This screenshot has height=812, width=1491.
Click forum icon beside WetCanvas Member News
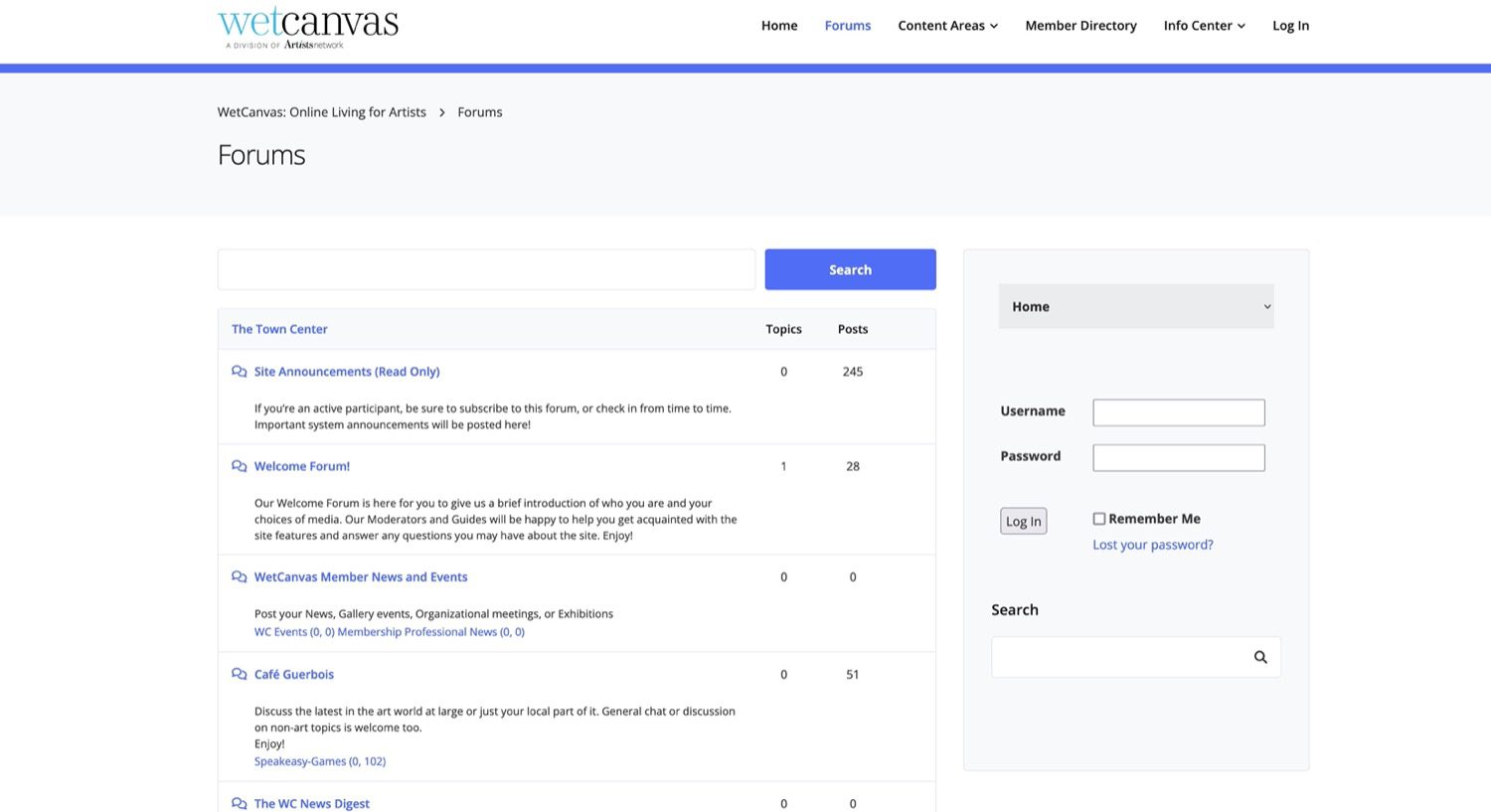click(x=239, y=577)
